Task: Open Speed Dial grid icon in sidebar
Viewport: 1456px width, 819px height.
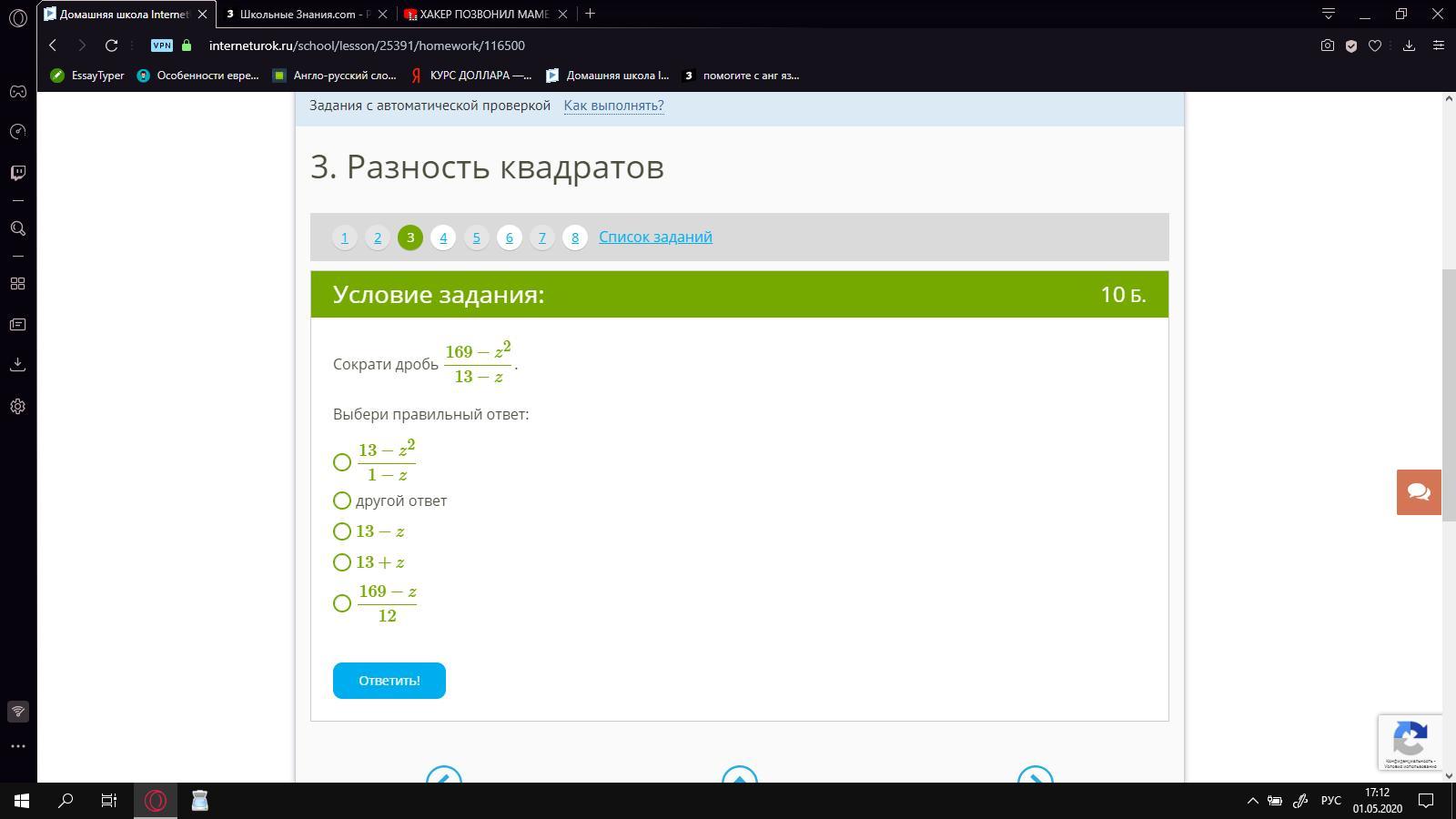Action: click(17, 284)
